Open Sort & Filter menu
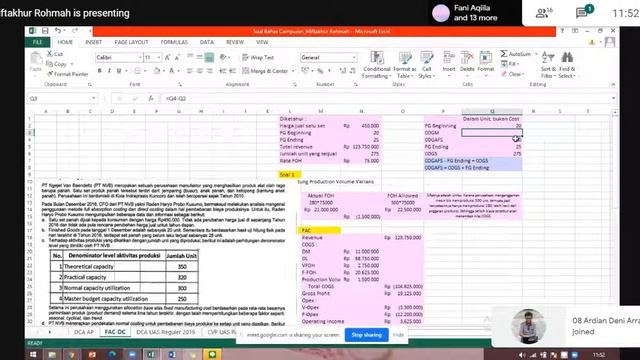640x360 pixels. [x=548, y=64]
